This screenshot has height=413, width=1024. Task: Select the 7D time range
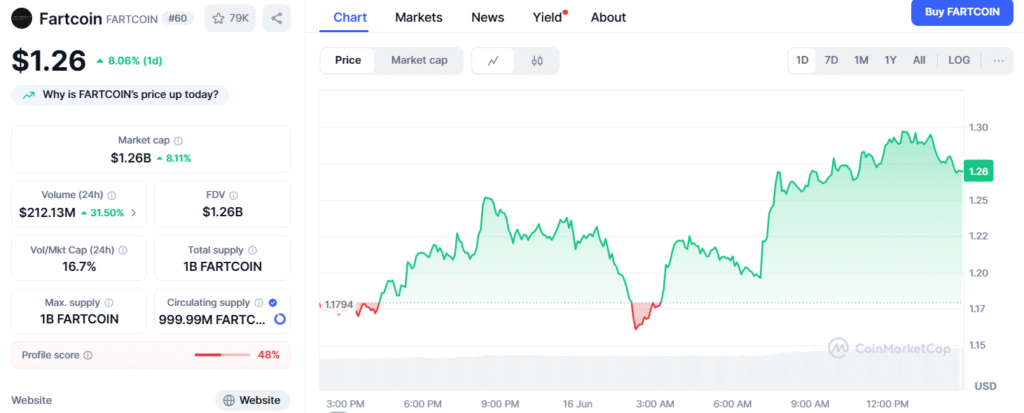click(x=831, y=60)
